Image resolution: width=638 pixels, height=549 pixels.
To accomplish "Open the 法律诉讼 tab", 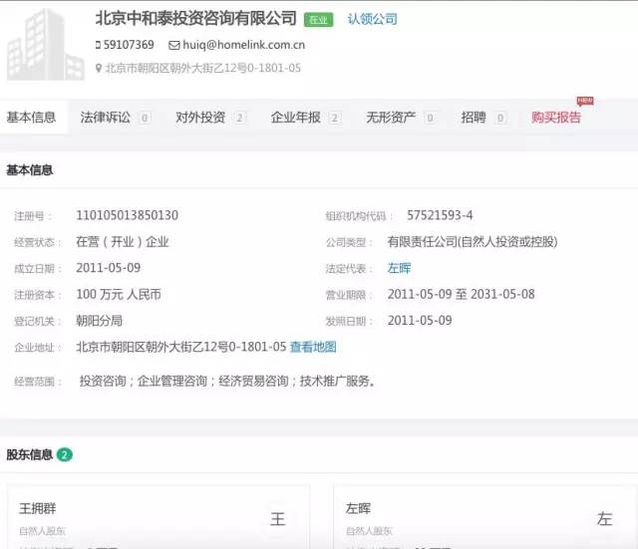I will pos(105,117).
